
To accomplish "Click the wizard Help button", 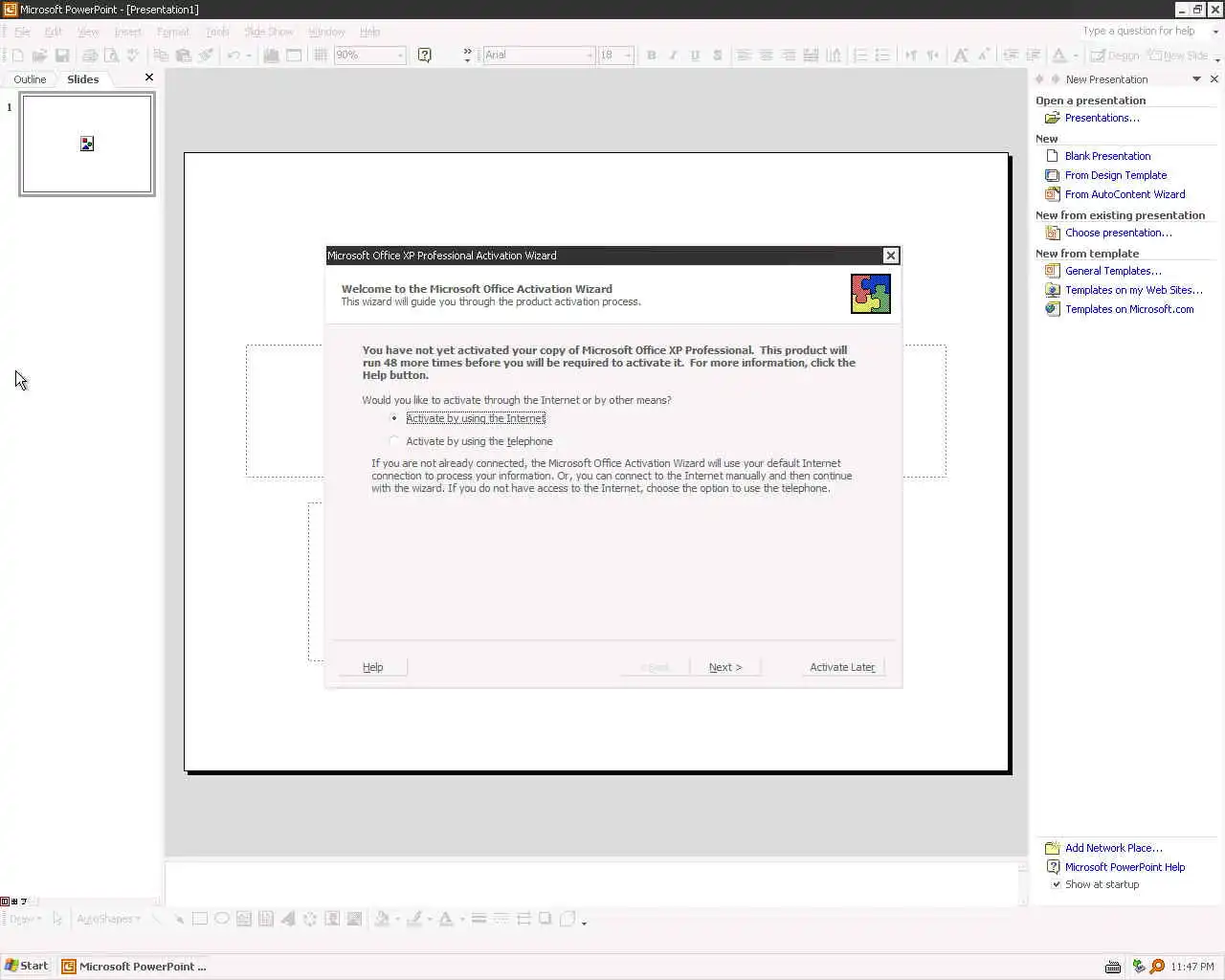I will (372, 667).
